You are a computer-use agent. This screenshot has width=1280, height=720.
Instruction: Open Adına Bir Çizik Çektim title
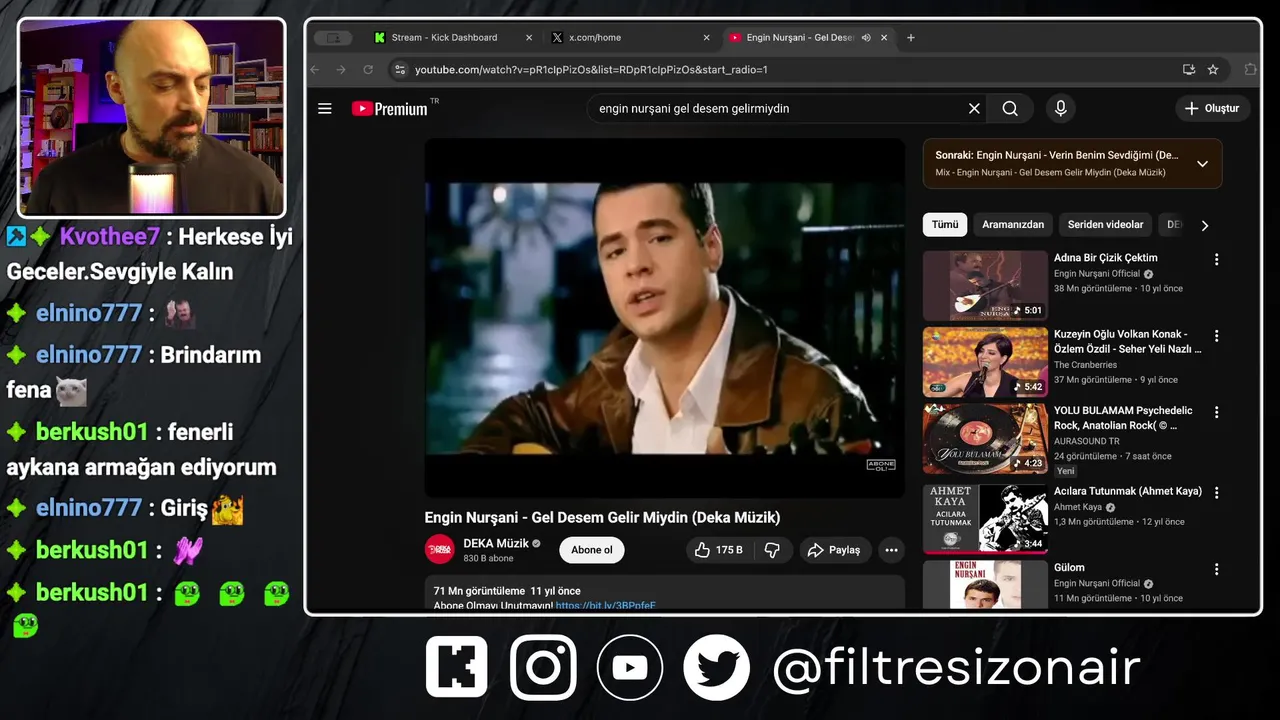point(1105,258)
